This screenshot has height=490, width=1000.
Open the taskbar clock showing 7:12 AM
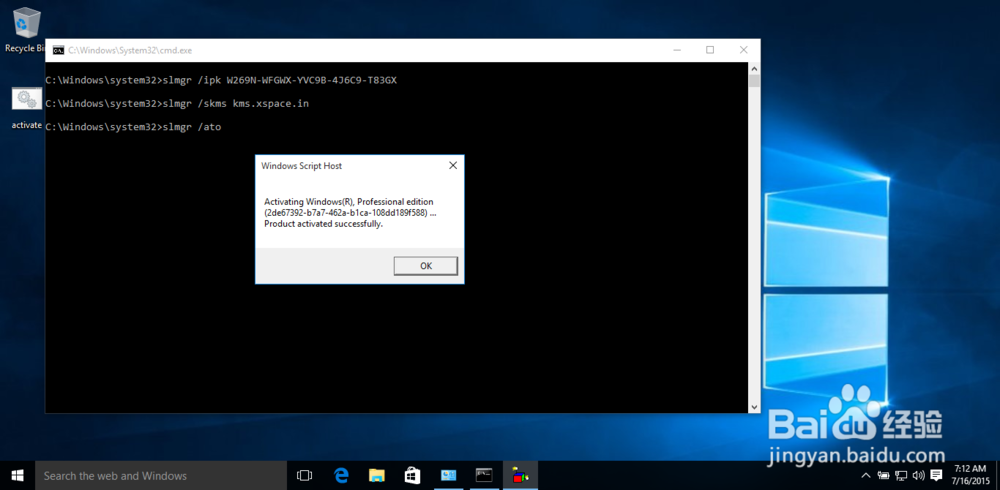click(x=970, y=475)
